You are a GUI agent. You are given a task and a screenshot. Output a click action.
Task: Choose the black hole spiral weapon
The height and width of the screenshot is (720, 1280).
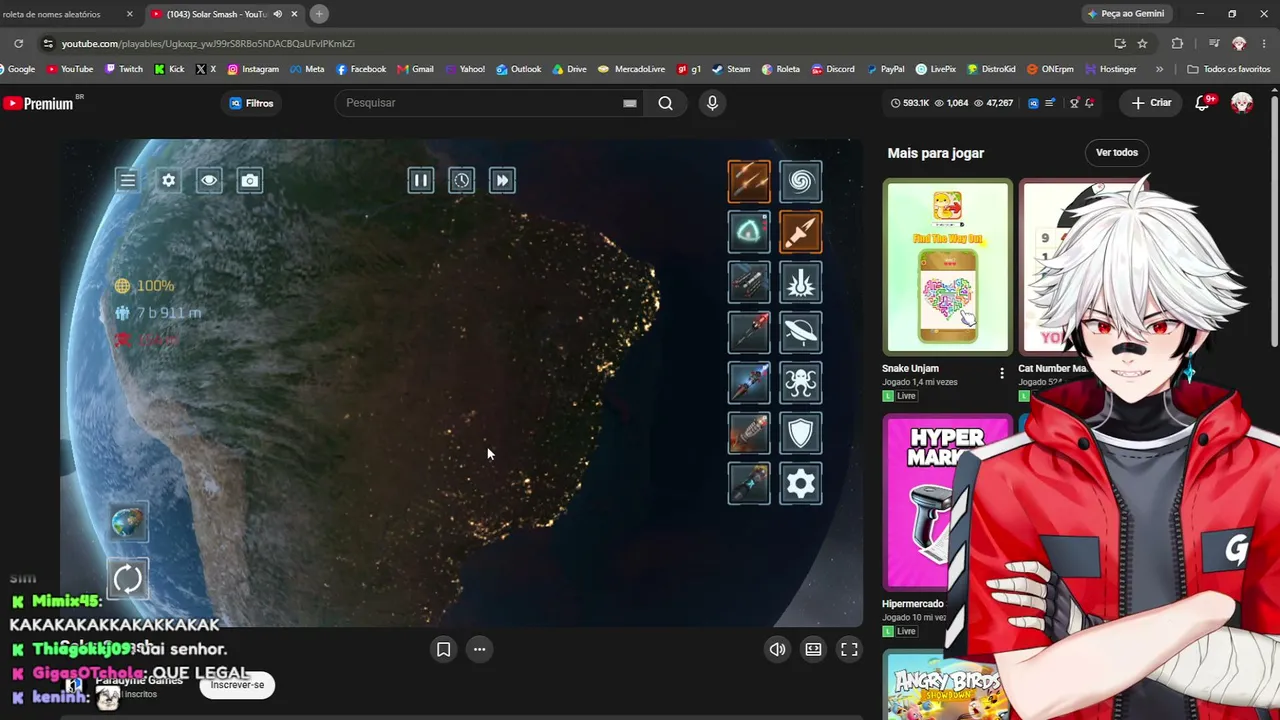click(800, 181)
